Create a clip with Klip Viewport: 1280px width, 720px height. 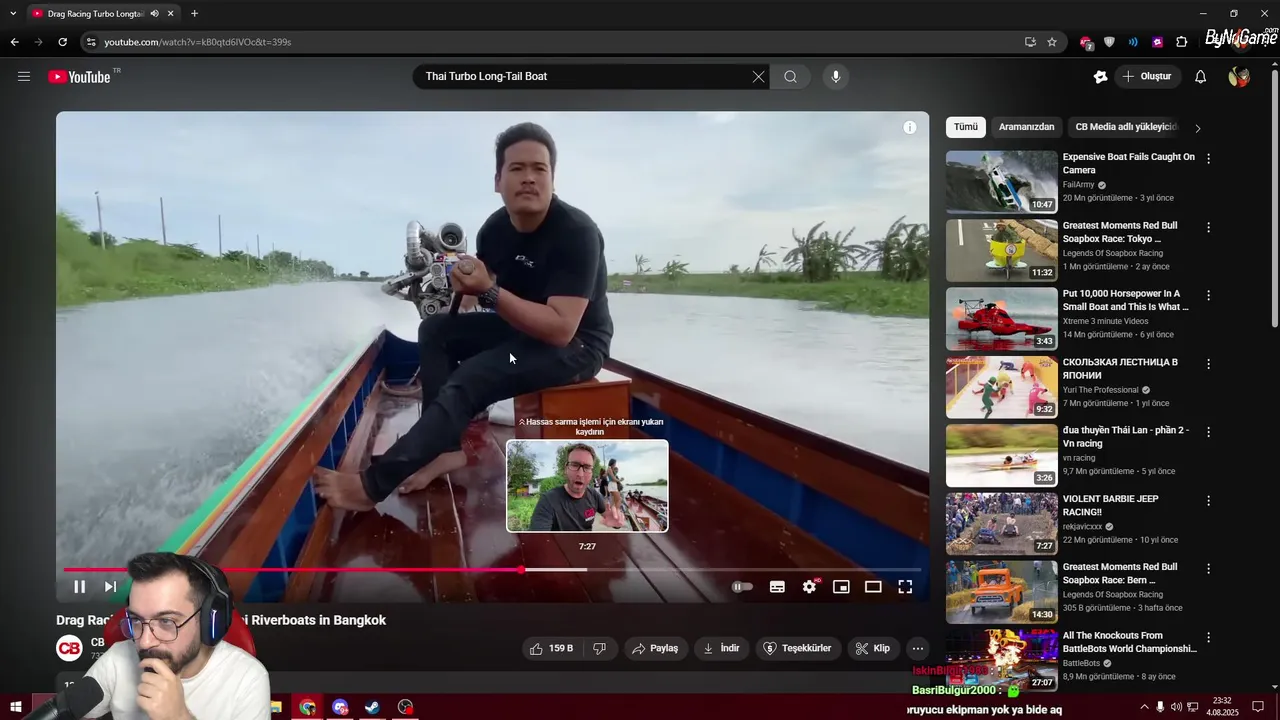coord(872,648)
